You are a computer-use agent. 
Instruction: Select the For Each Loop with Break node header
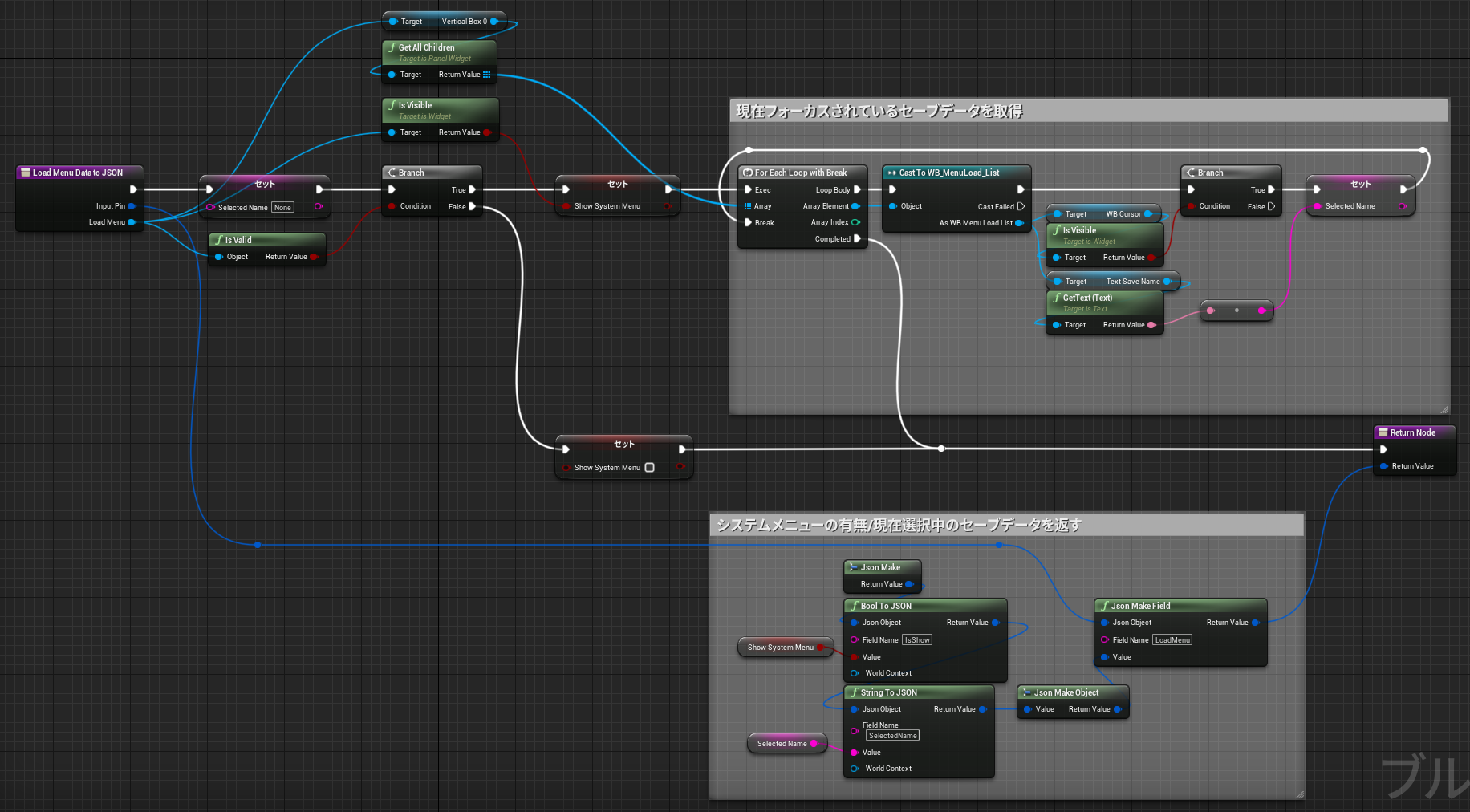[802, 173]
